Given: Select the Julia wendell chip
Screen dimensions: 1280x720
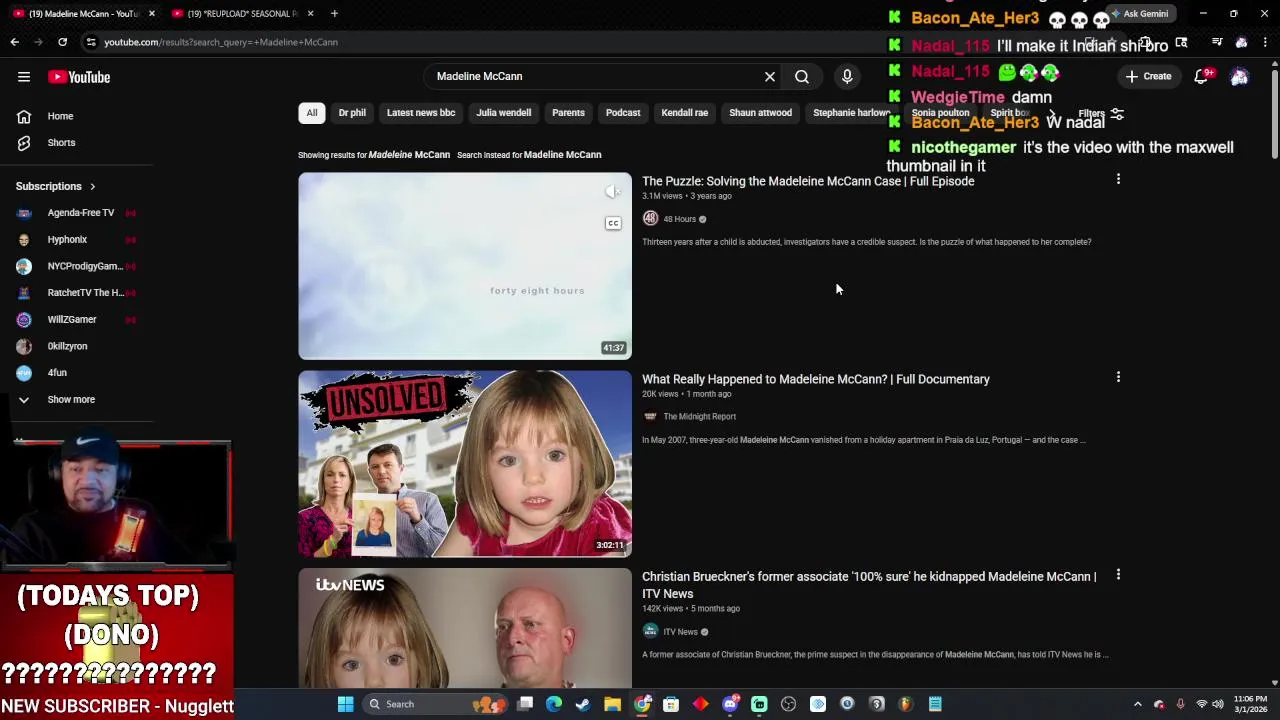Looking at the screenshot, I should 504,113.
